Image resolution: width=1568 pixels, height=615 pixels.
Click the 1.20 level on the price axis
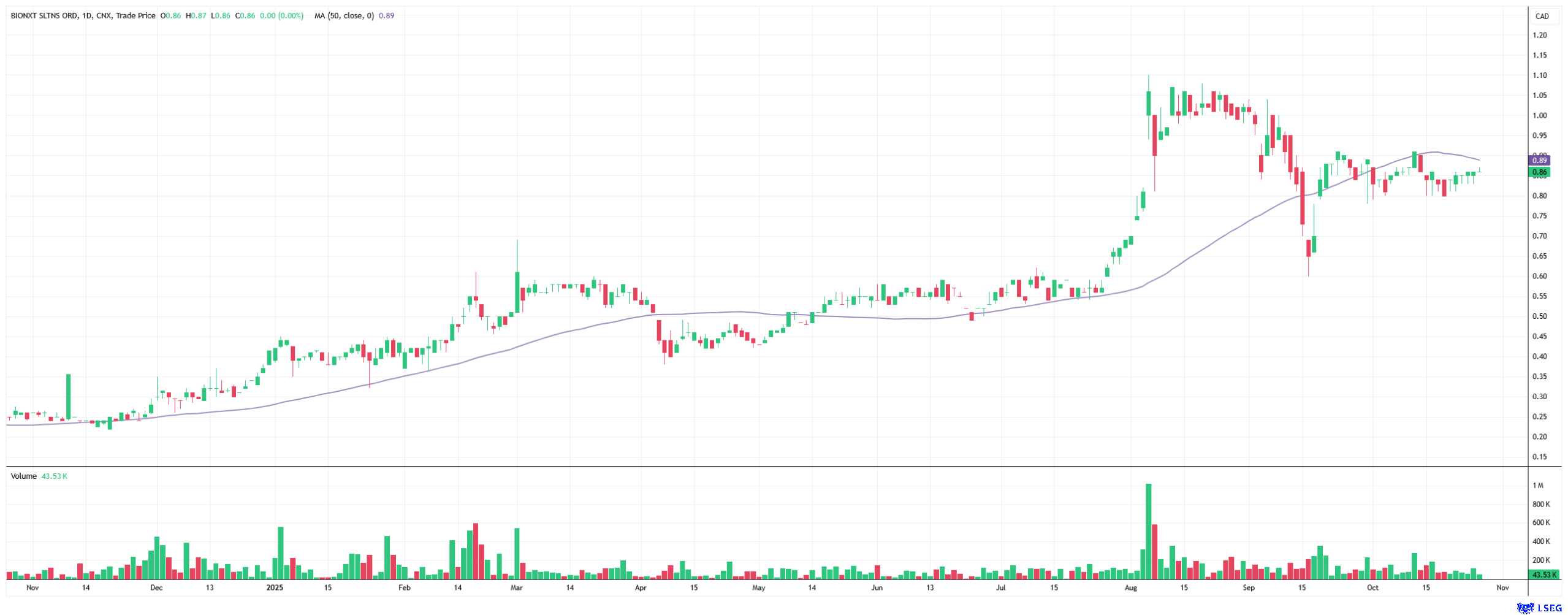click(1539, 36)
